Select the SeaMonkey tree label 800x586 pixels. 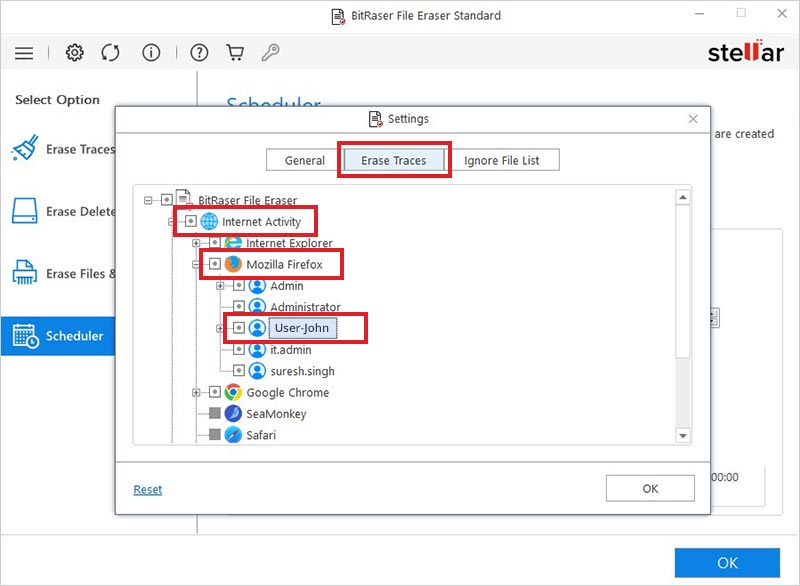(276, 414)
